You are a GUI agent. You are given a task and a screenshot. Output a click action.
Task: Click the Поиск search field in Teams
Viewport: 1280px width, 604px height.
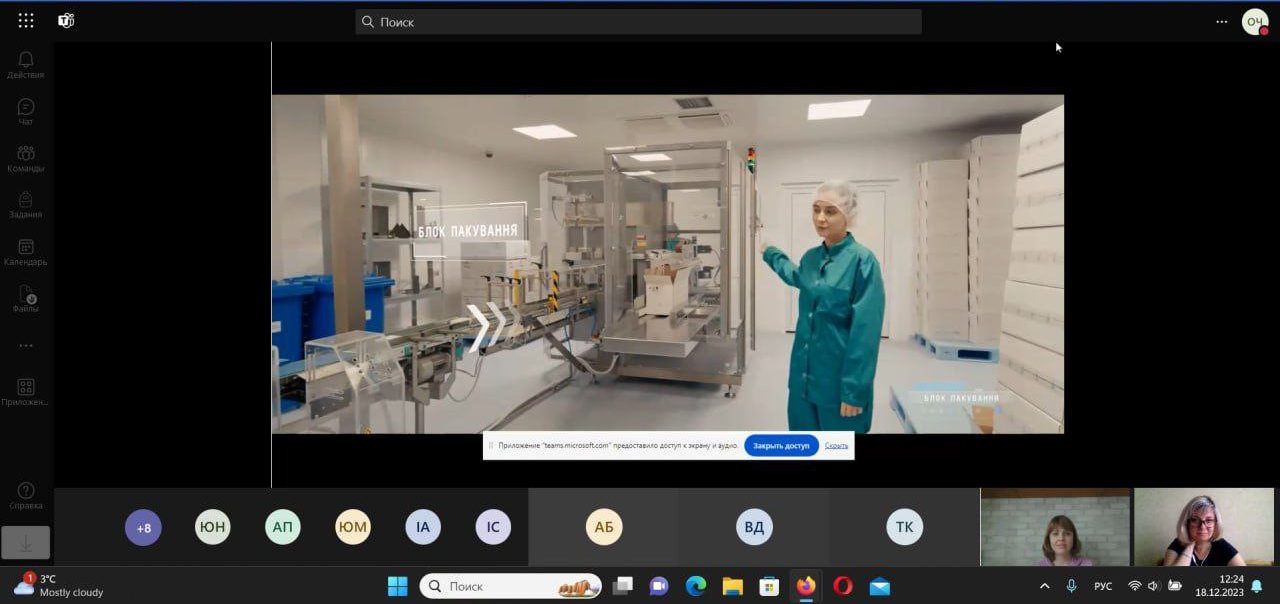click(x=638, y=22)
